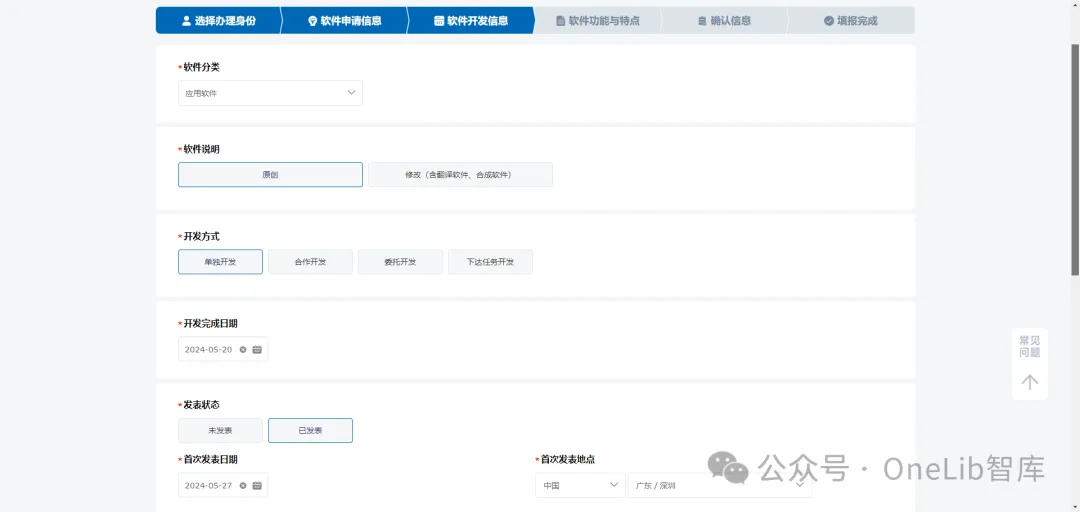1080x512 pixels.
Task: Open the region selector showing 广东 / 深圳
Action: click(x=720, y=485)
